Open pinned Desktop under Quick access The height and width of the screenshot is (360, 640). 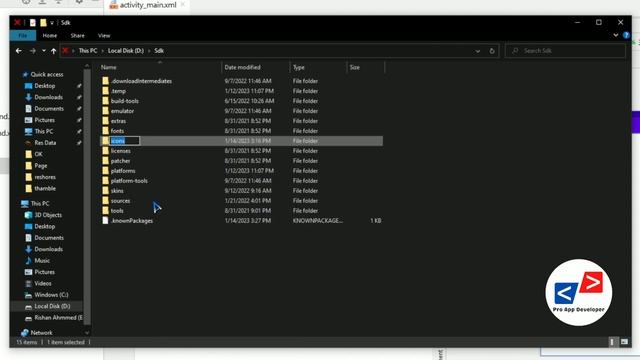tap(44, 86)
